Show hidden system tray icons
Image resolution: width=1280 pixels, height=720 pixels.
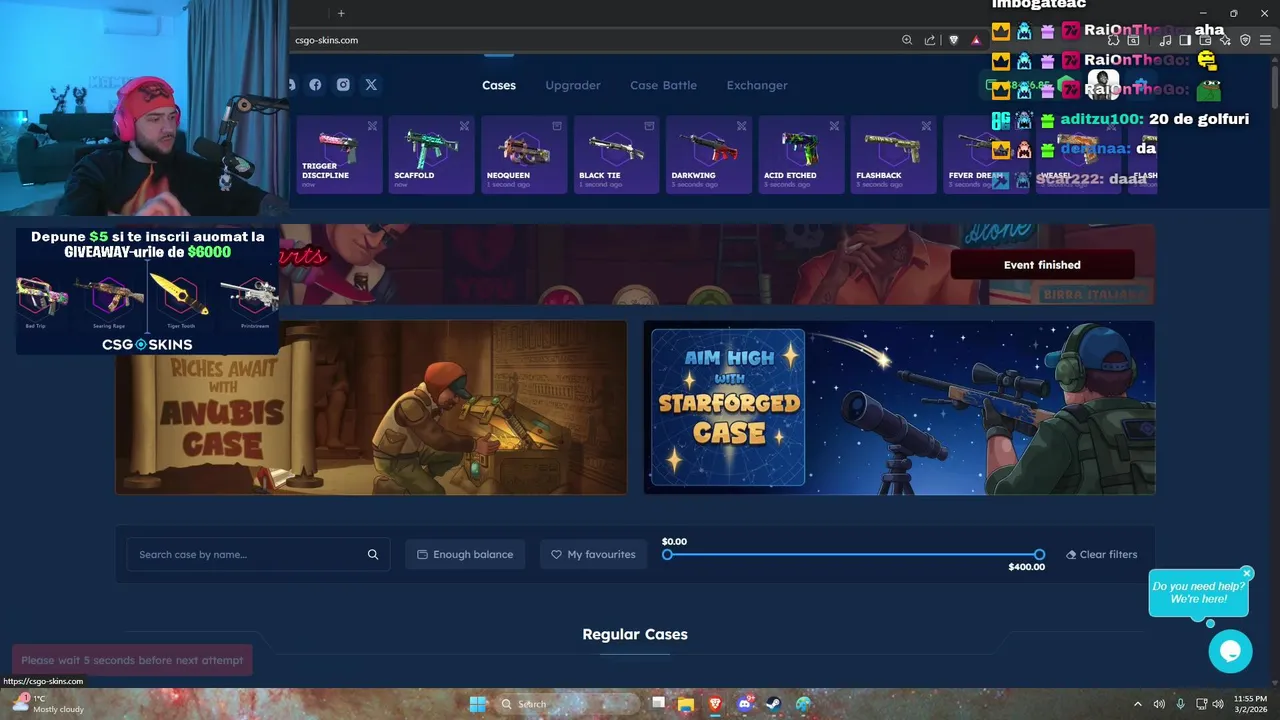pos(1137,704)
